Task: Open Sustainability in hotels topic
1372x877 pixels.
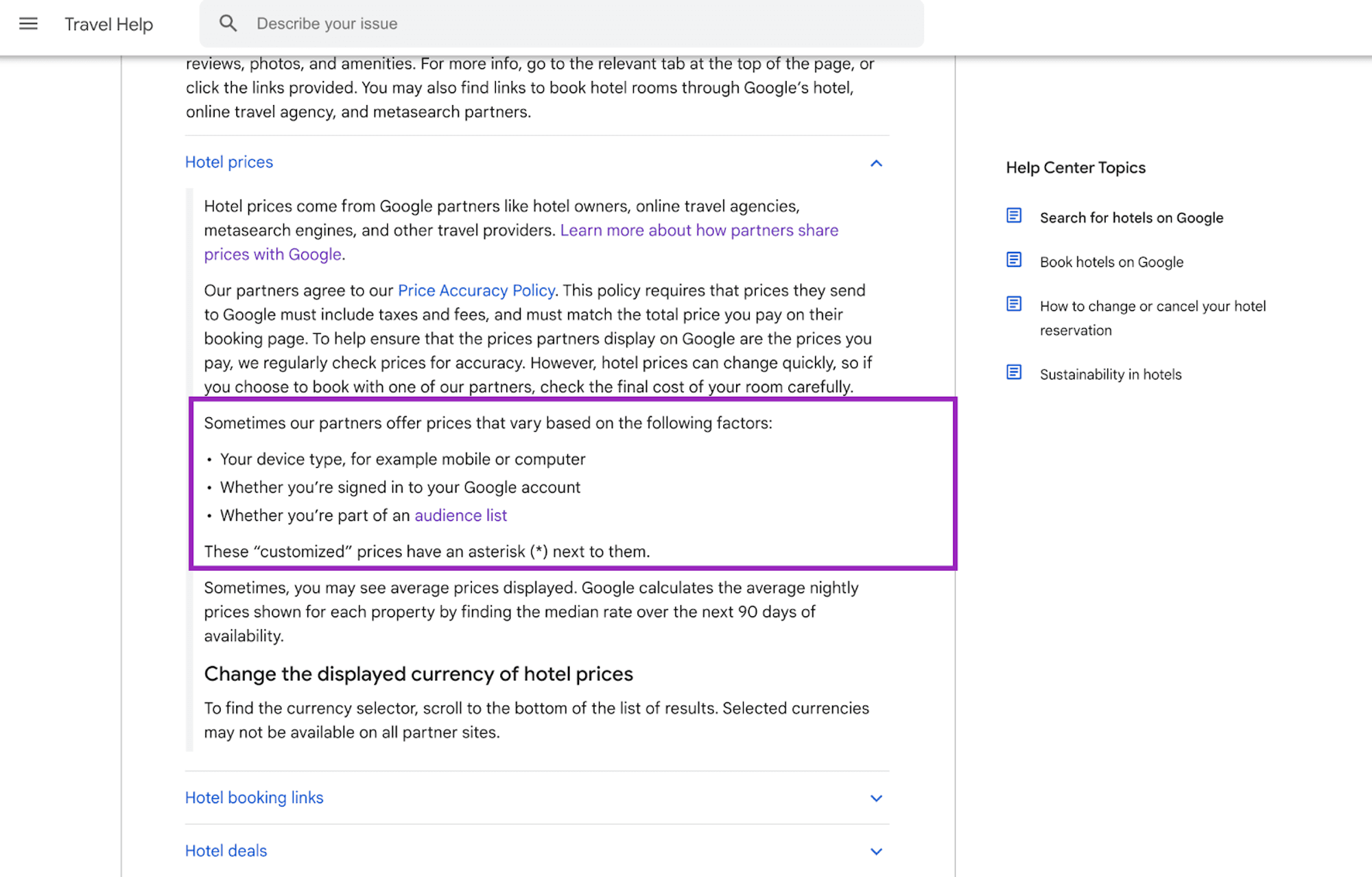Action: coord(1110,375)
